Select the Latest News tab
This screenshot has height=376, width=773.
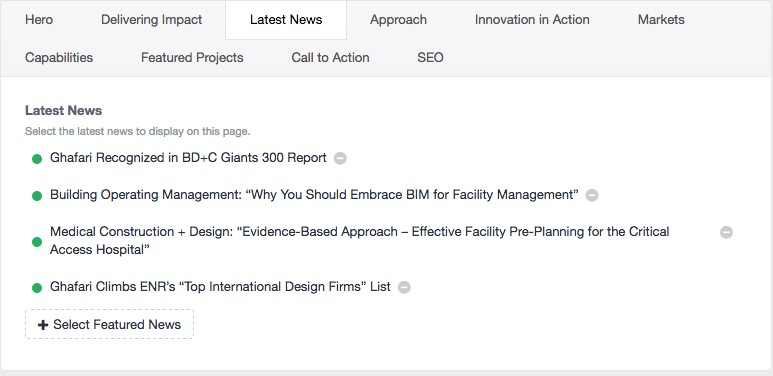tap(286, 20)
